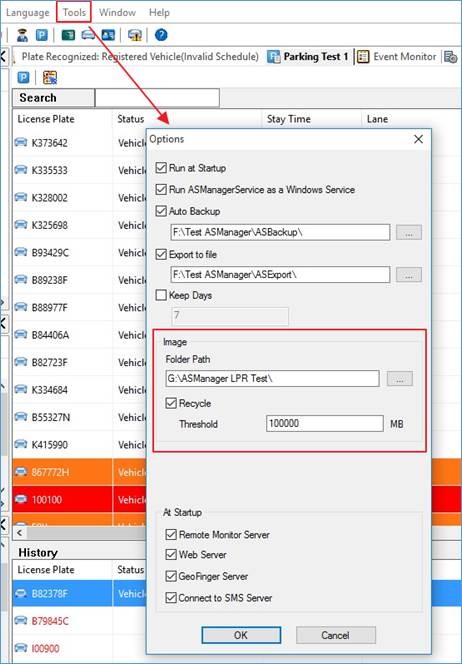This screenshot has width=462, height=664.
Task: Click the Export path text field
Action: pos(280,275)
